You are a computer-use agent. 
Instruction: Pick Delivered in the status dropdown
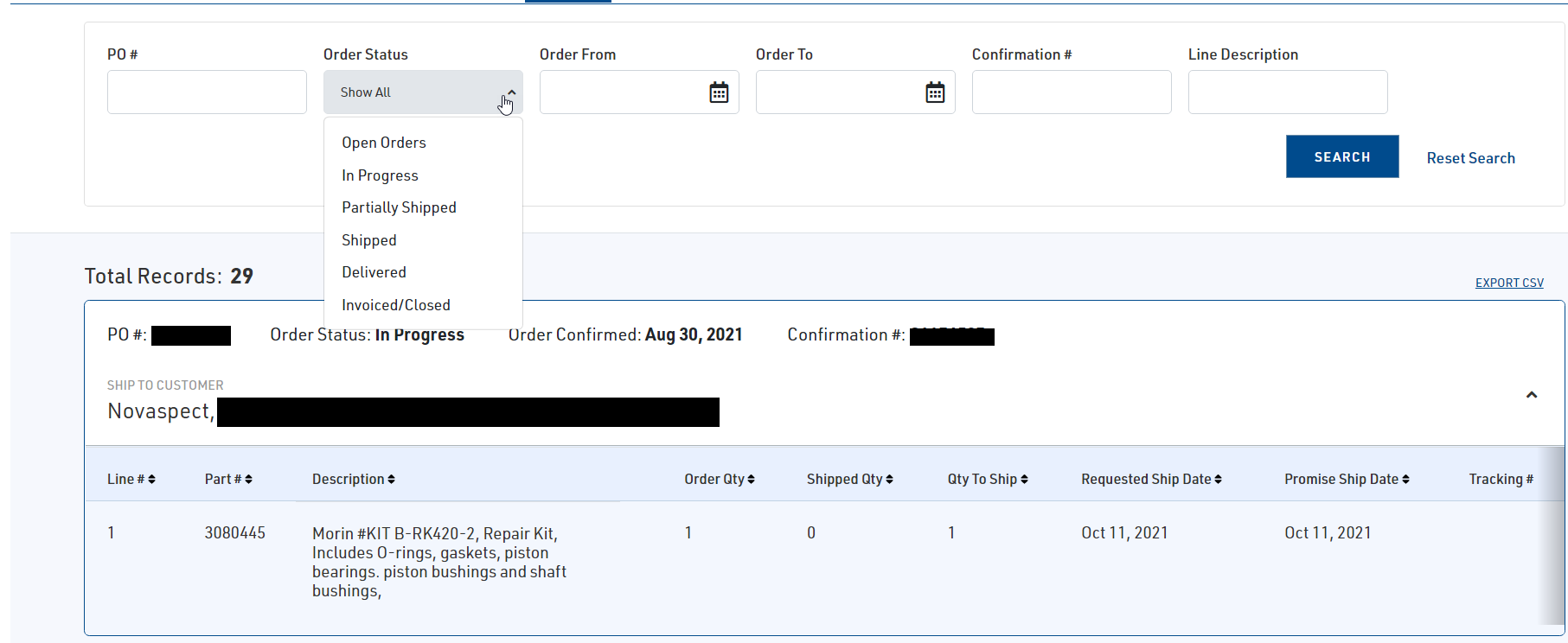pos(374,272)
